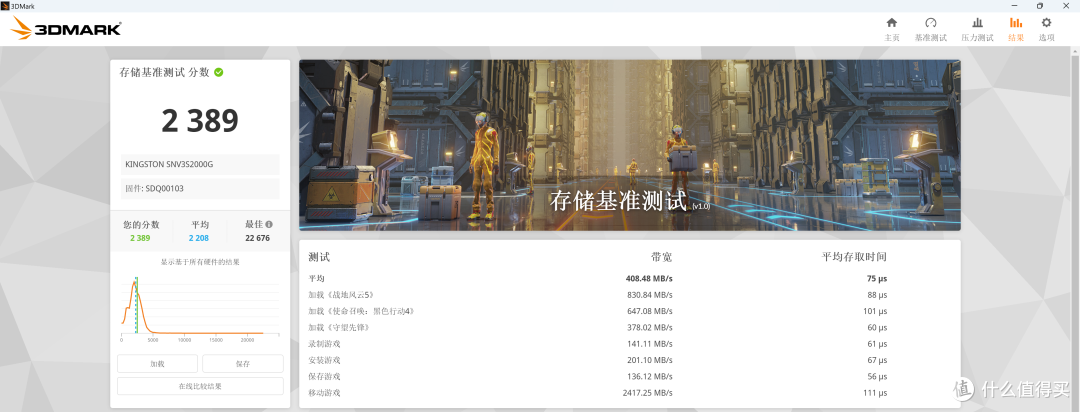1080x412 pixels.
Task: Click the 3DMark title bar app icon
Action: (x=5, y=6)
